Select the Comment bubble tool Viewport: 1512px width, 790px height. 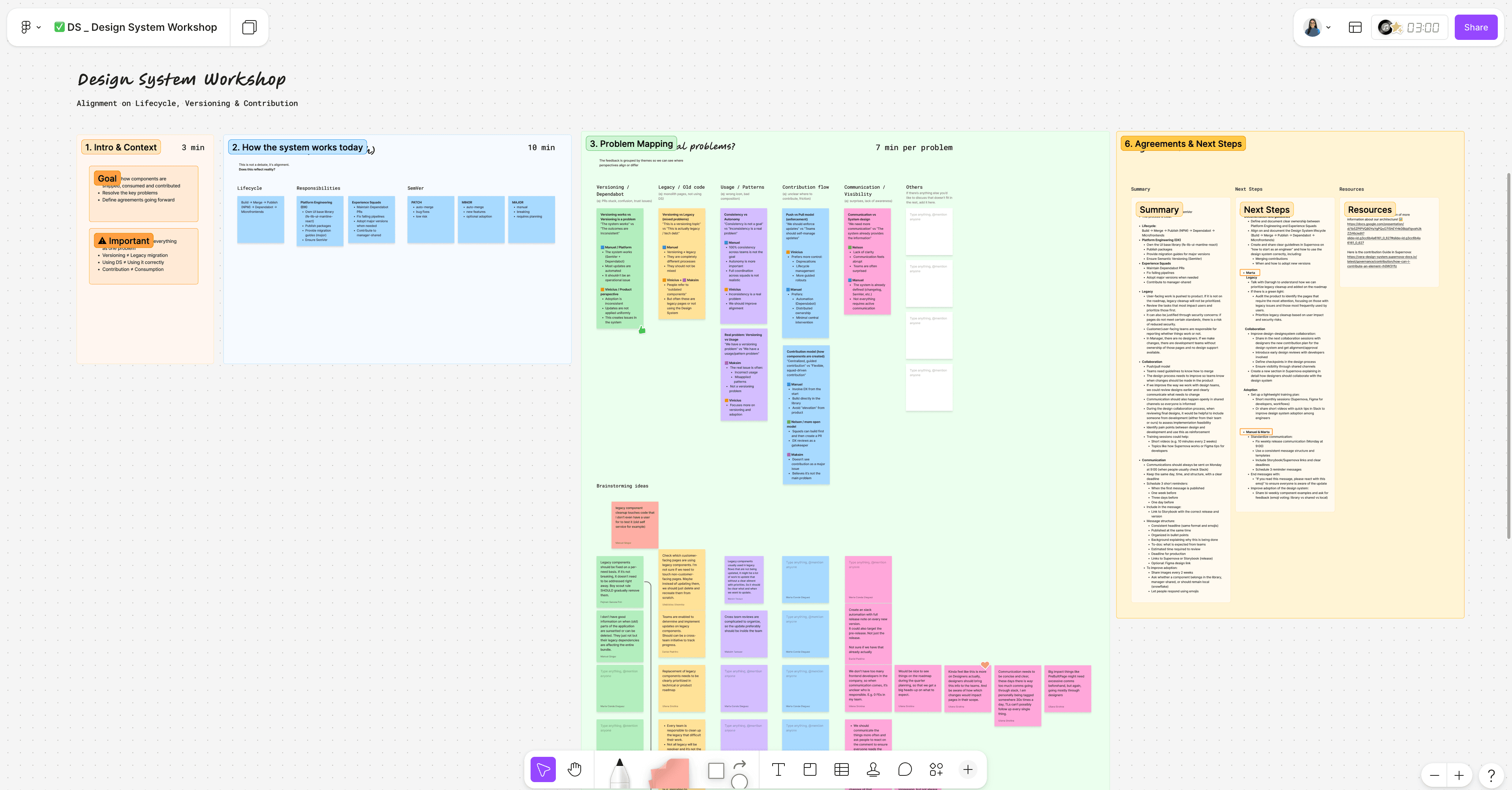[x=905, y=769]
